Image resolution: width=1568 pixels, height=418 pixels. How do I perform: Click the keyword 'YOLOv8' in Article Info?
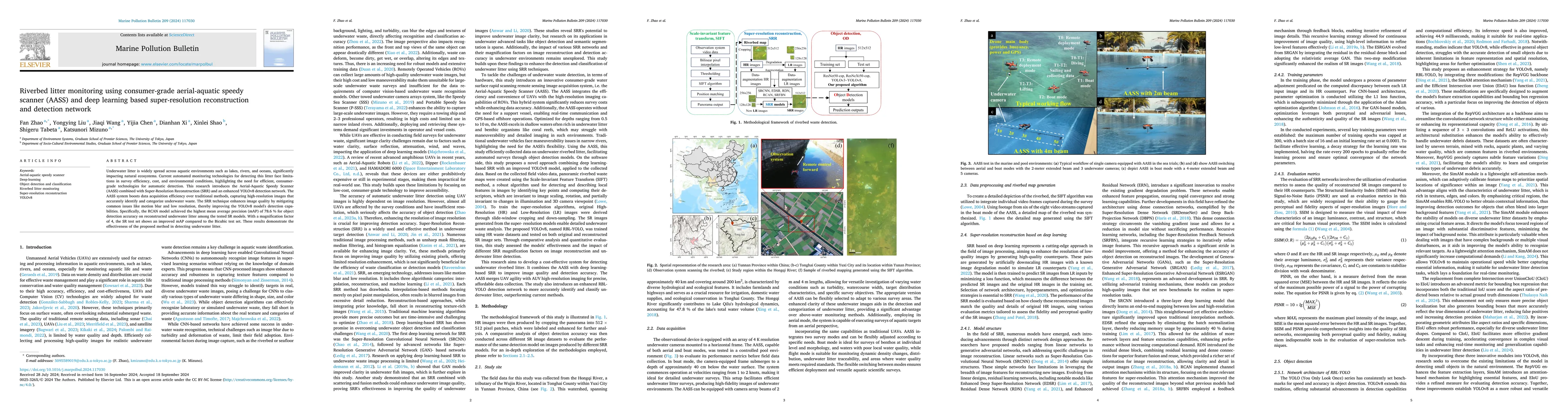(25, 197)
